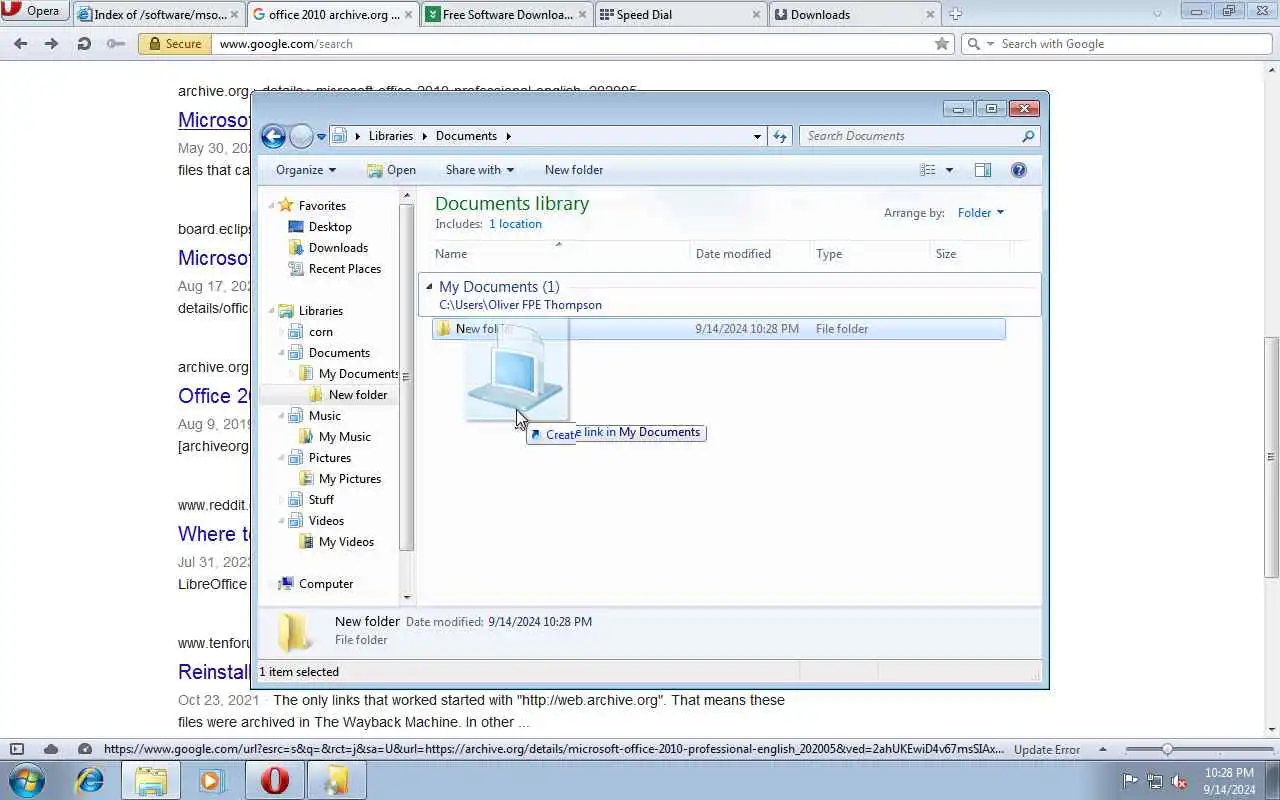Click the bookmark star in address bar
This screenshot has height=800, width=1280.
coord(941,44)
